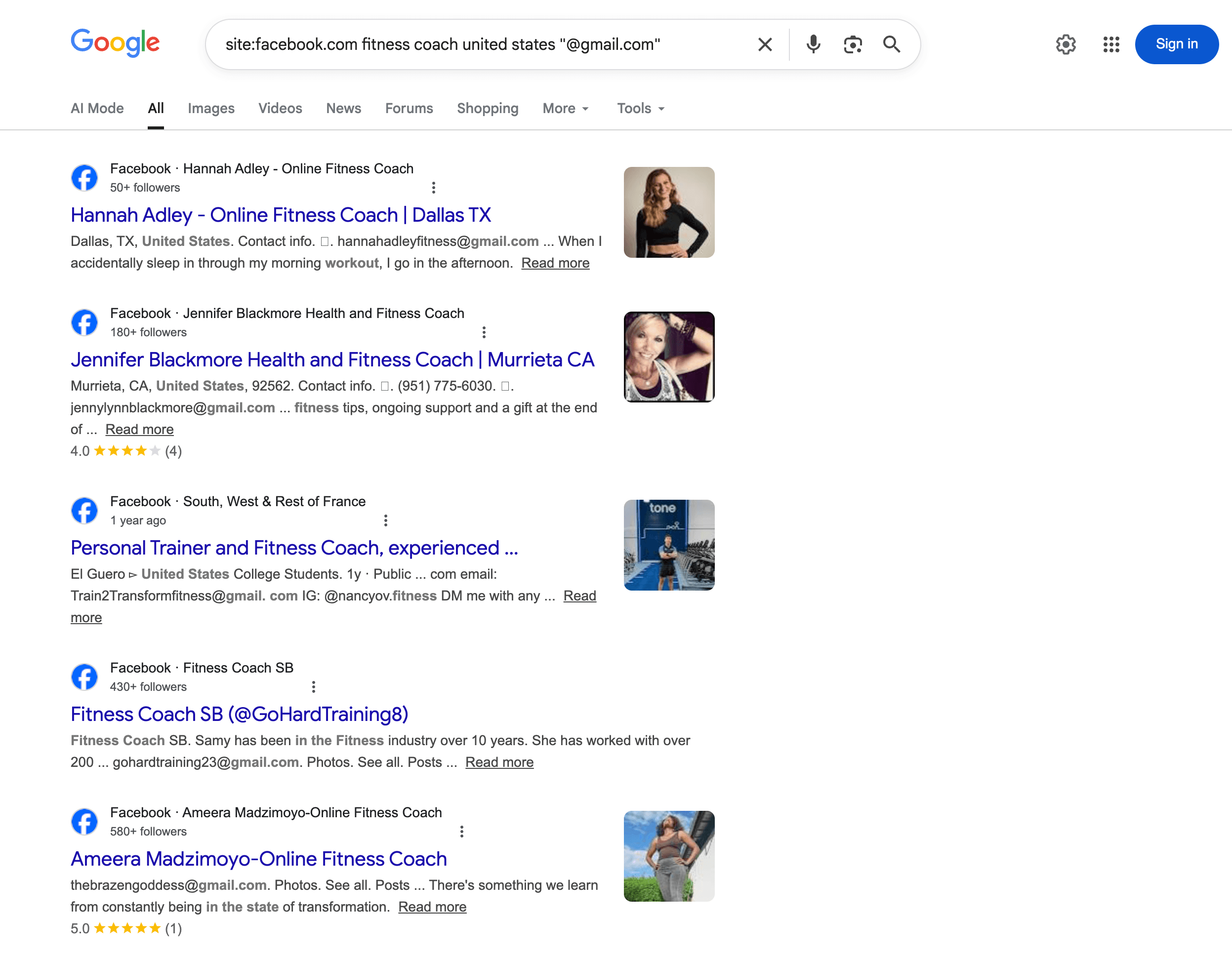Click '50+ followers' text
This screenshot has width=1232, height=956.
click(145, 187)
